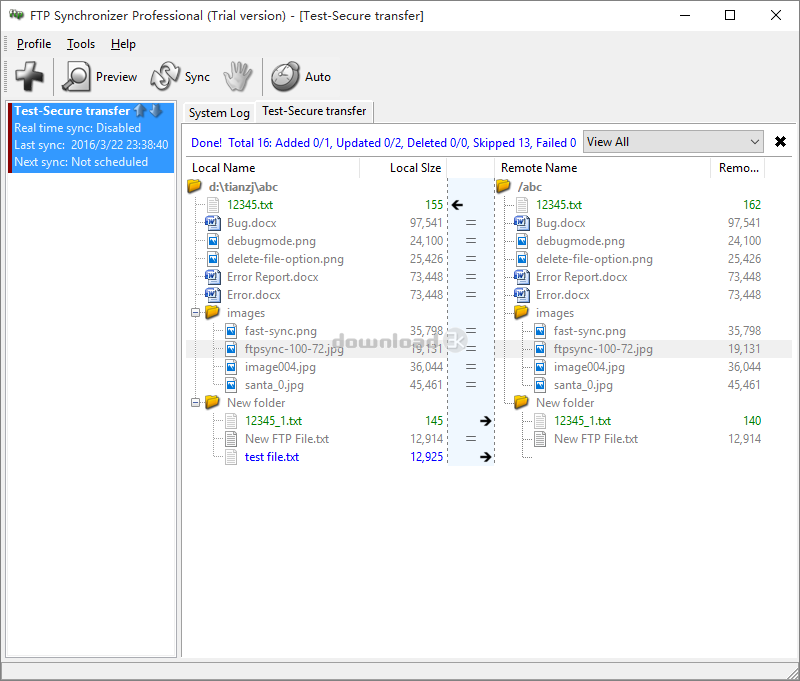Select local file test file.txt
The height and width of the screenshot is (681, 800).
(x=272, y=457)
